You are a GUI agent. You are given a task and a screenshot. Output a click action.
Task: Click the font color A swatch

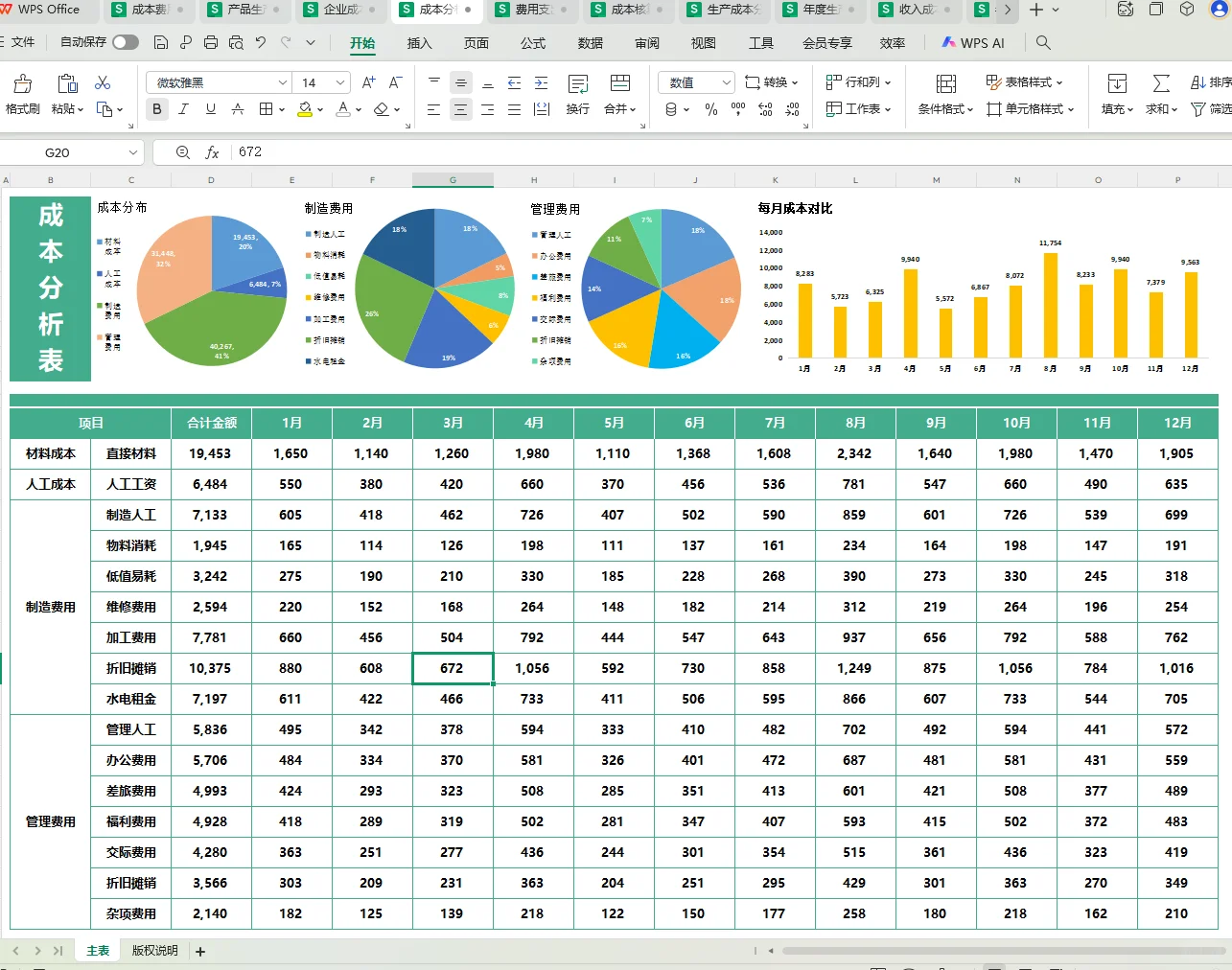click(x=343, y=109)
